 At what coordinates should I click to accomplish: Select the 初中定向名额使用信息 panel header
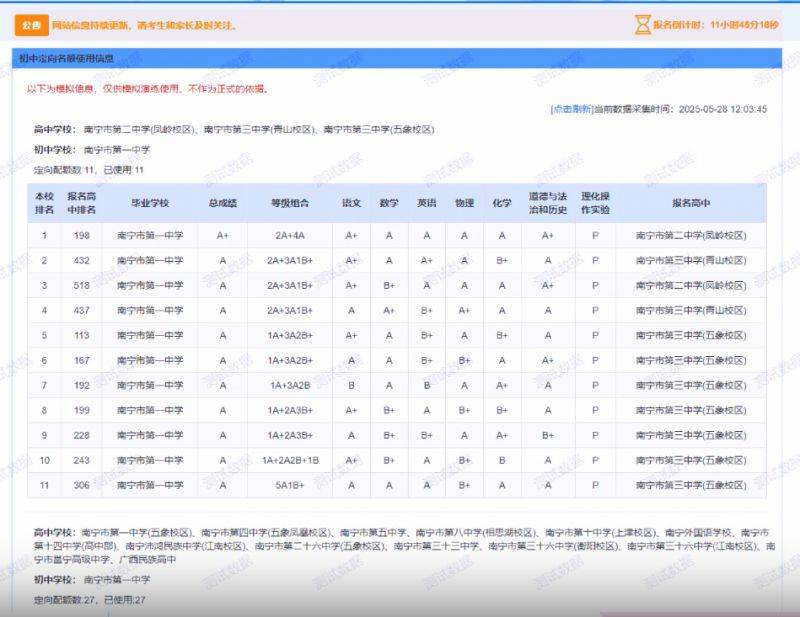click(x=66, y=58)
